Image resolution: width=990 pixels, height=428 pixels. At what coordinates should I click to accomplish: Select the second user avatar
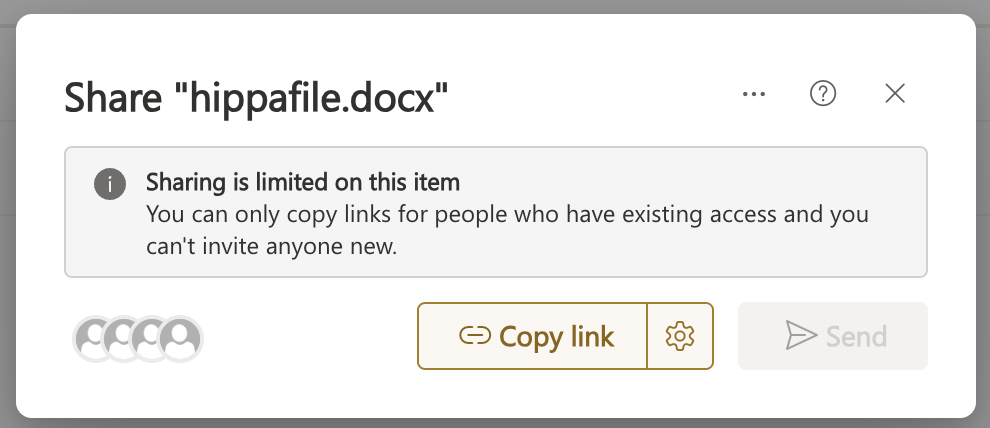pos(121,339)
